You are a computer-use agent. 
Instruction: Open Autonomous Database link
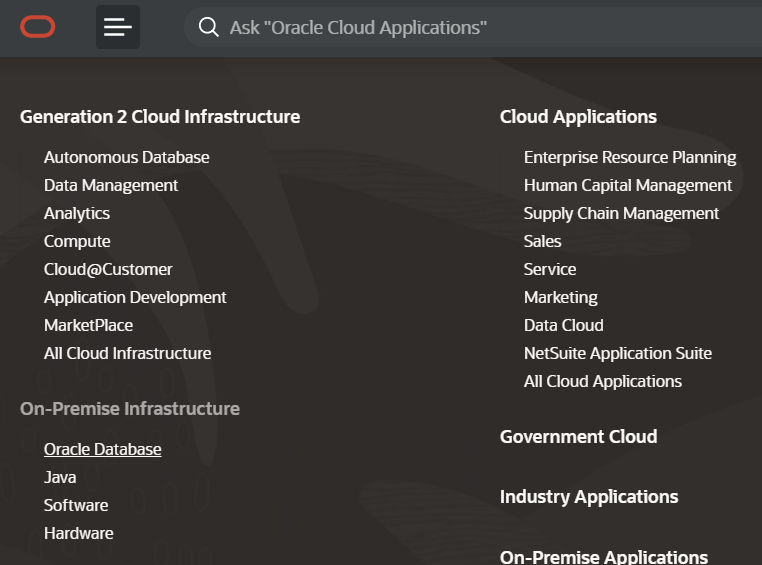[126, 157]
